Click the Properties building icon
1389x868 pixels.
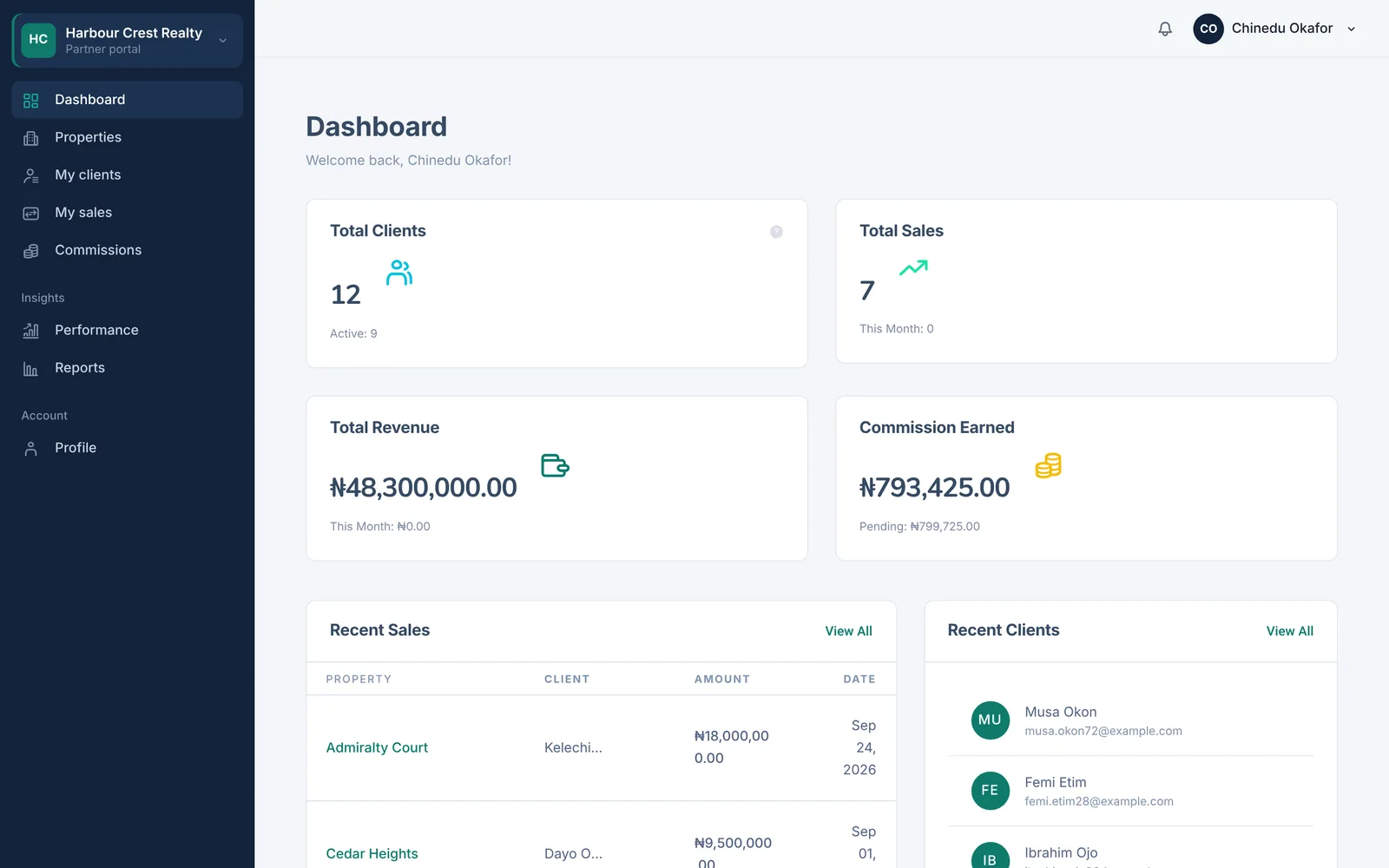[31, 138]
